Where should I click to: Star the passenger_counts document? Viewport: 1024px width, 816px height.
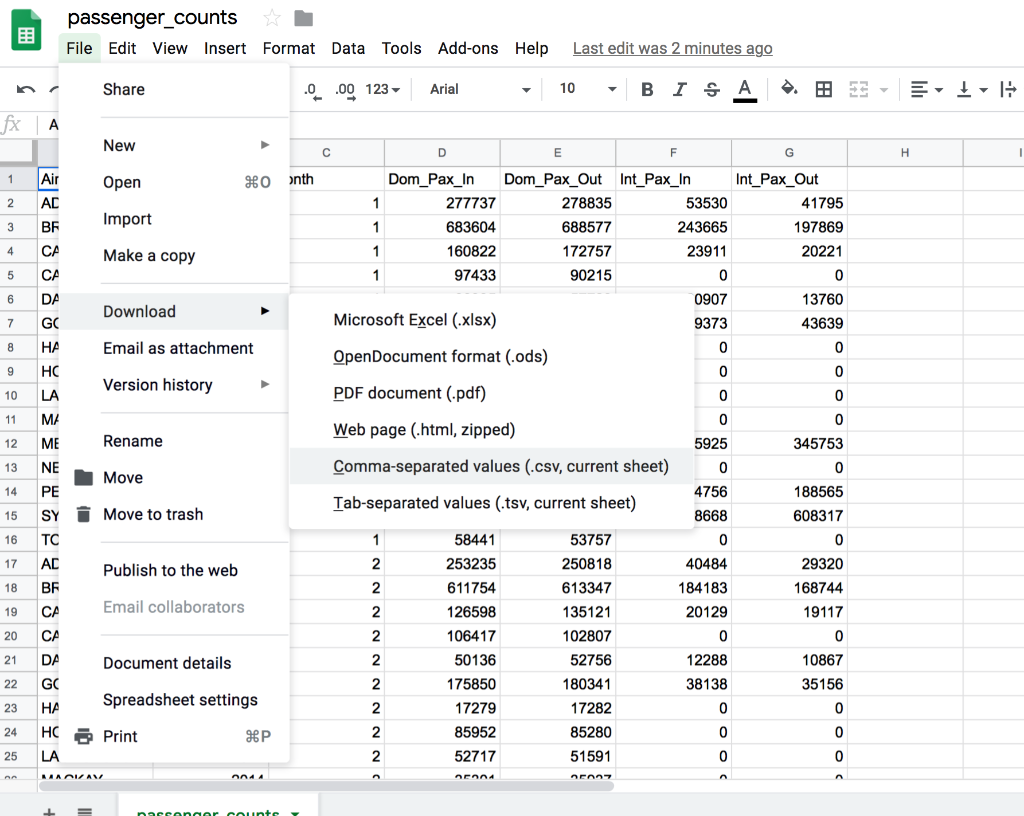(x=272, y=18)
